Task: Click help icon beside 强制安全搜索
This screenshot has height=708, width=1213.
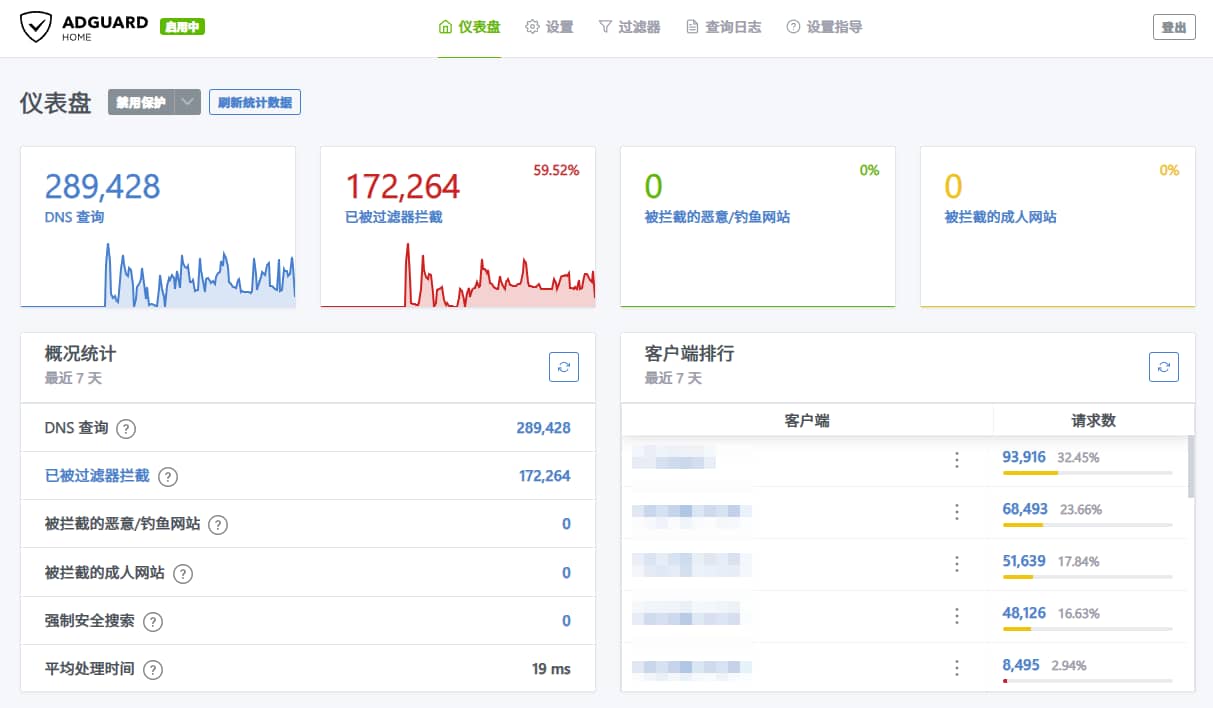Action: 152,622
